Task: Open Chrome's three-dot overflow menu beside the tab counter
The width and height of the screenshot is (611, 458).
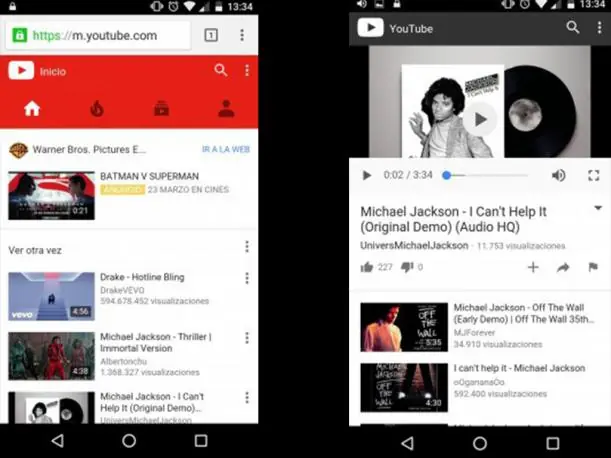Action: coord(242,35)
